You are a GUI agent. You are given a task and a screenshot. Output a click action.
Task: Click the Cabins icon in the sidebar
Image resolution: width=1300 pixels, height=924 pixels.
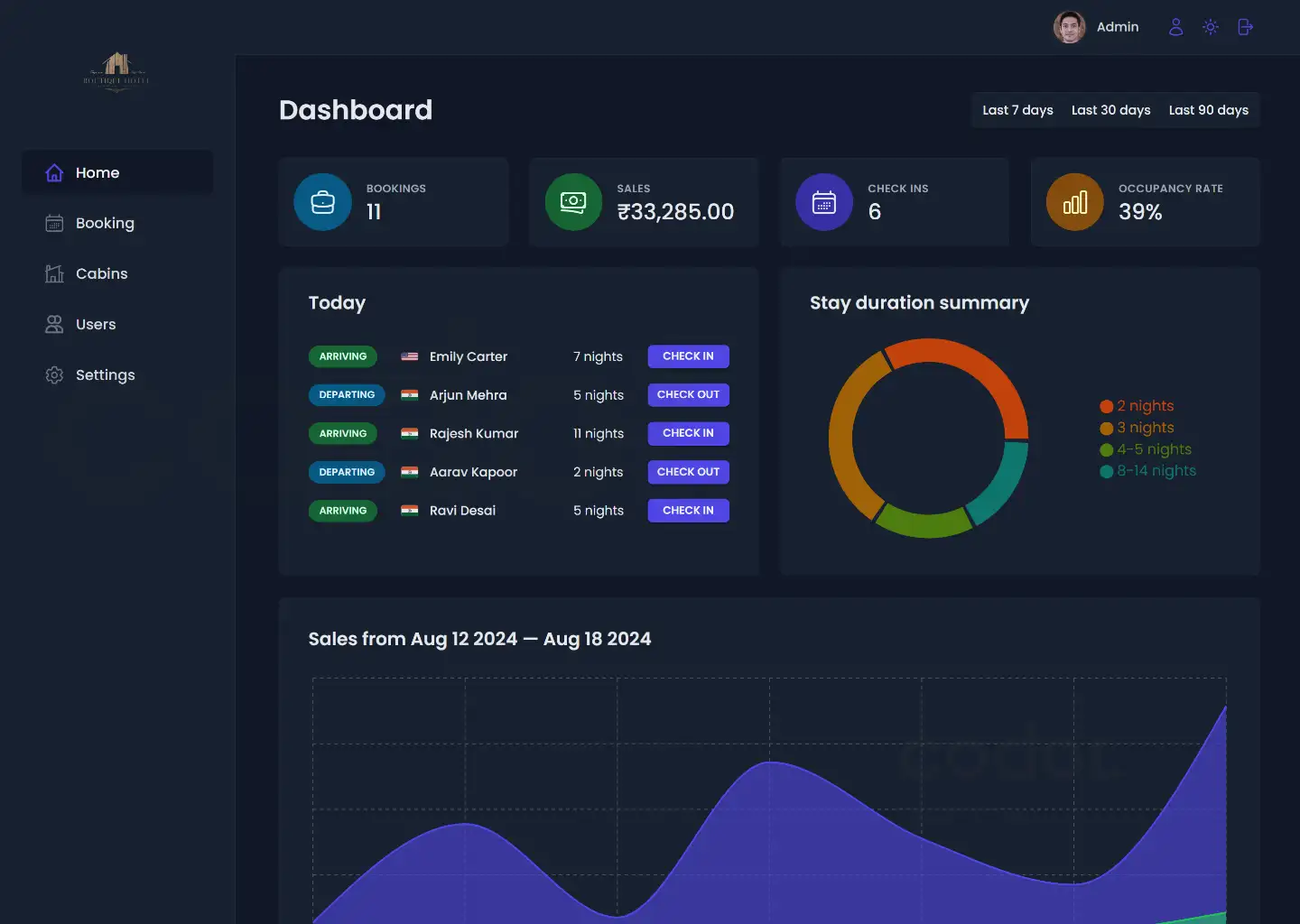54,273
